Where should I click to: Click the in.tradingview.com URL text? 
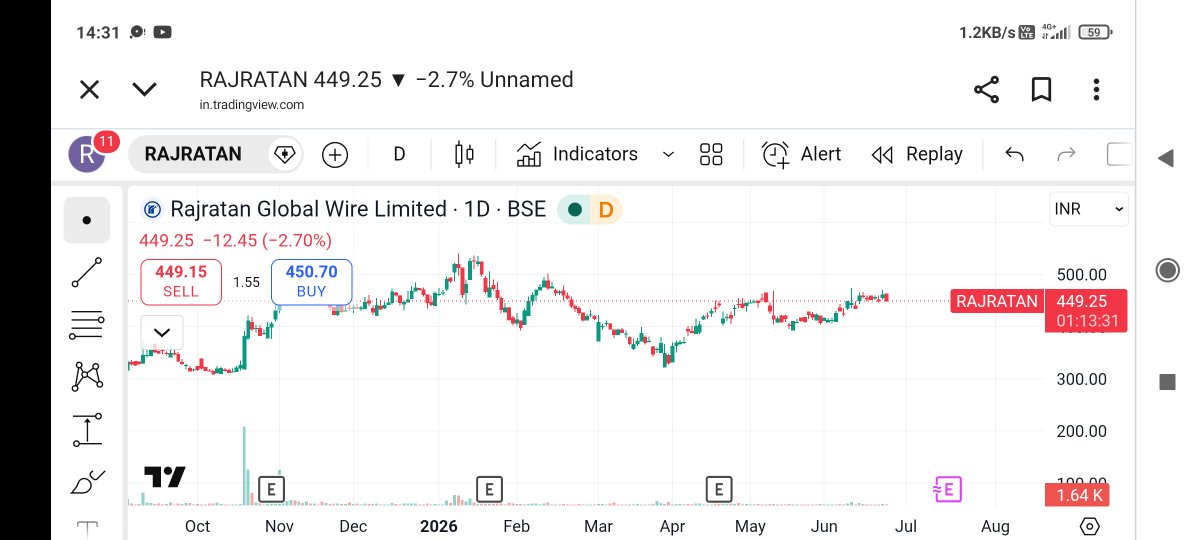point(251,104)
